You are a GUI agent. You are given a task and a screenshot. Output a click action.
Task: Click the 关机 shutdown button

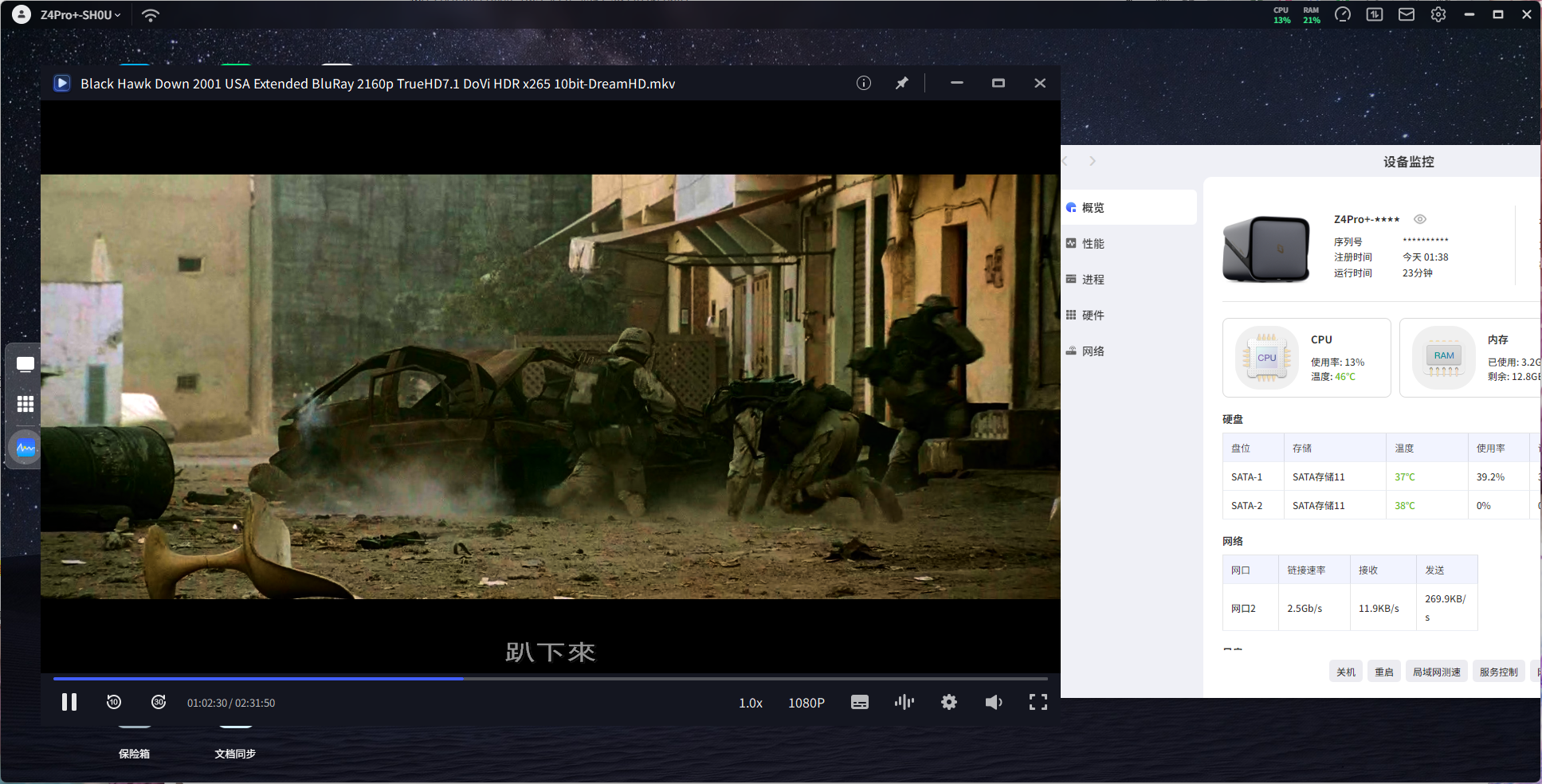point(1346,672)
